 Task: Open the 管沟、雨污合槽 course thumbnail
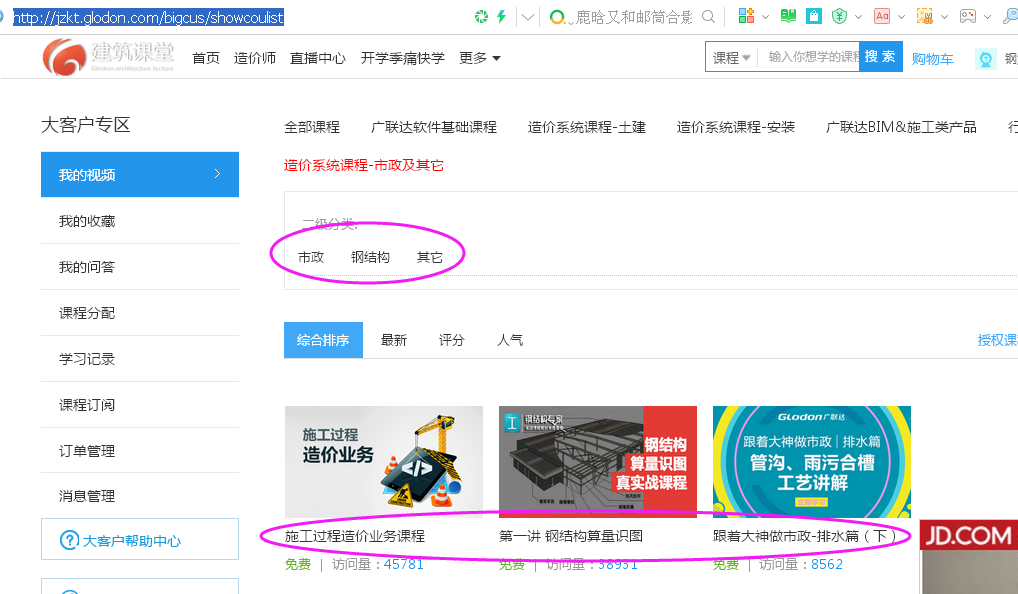812,462
